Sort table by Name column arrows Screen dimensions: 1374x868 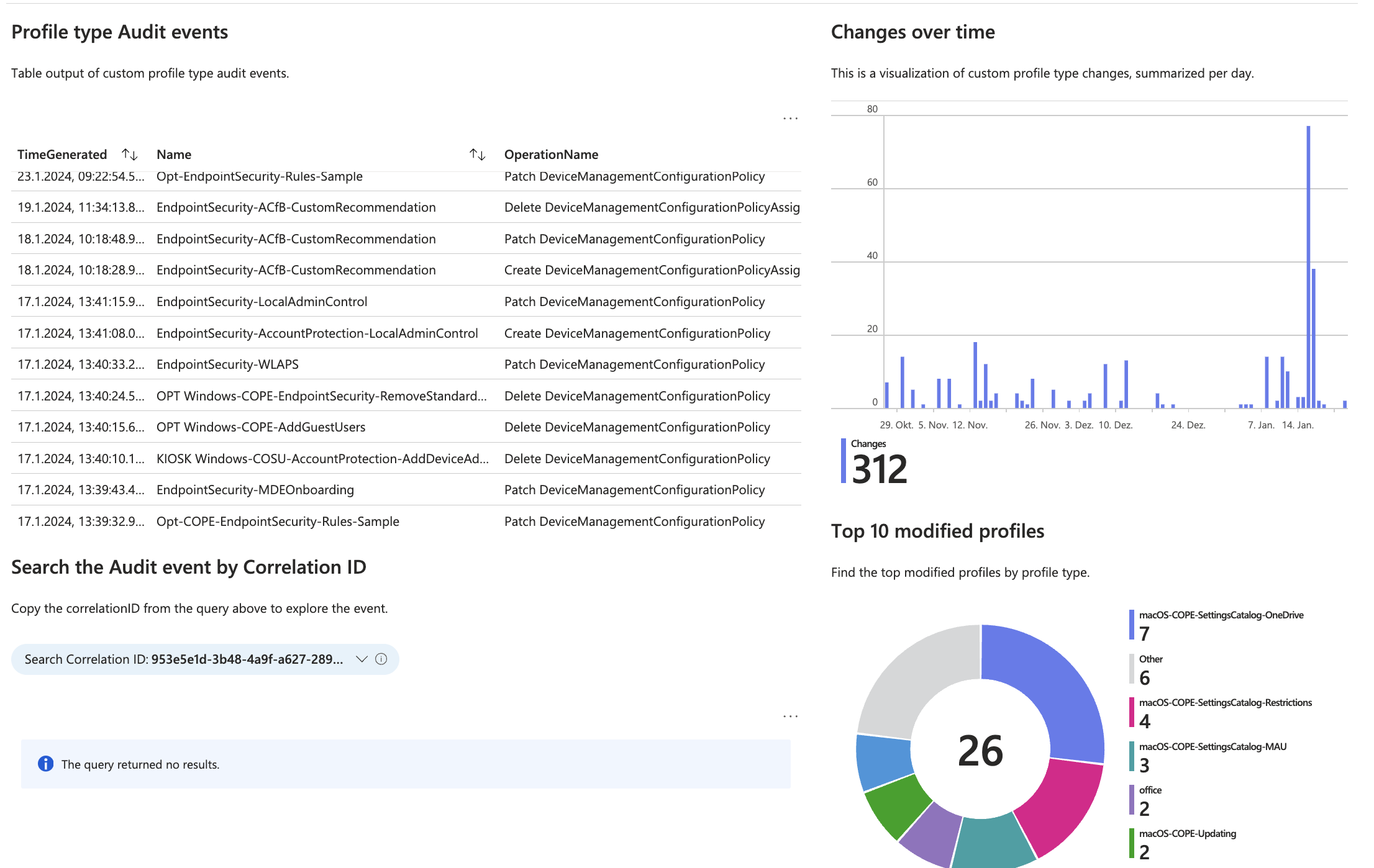point(477,154)
